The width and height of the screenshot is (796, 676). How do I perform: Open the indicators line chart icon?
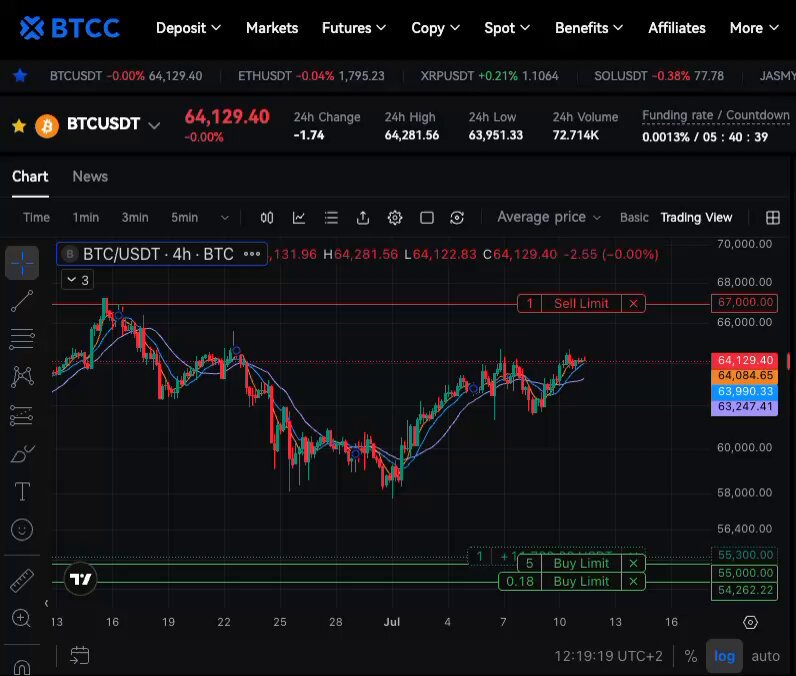point(299,218)
